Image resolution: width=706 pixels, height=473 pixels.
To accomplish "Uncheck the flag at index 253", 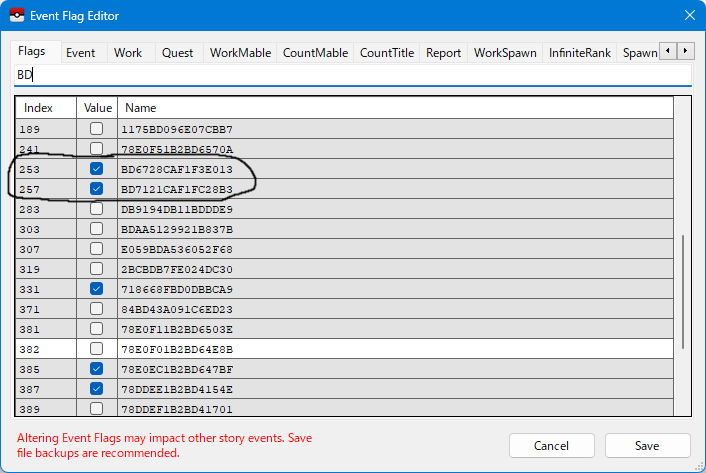I will point(97,169).
